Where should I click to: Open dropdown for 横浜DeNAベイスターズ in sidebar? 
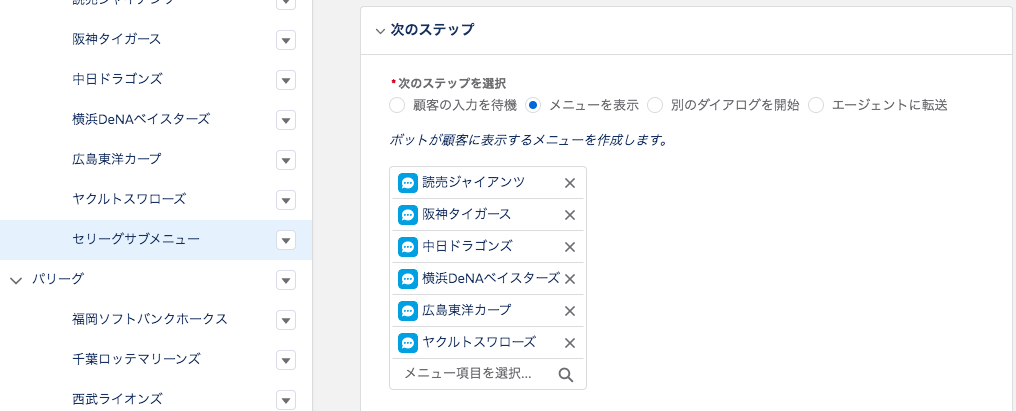click(x=286, y=121)
